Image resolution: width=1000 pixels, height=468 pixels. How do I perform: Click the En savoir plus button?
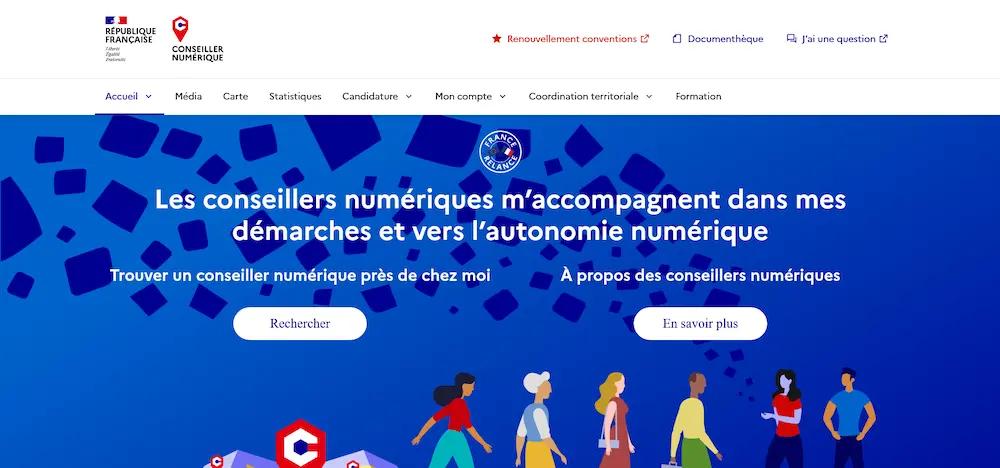click(x=700, y=323)
